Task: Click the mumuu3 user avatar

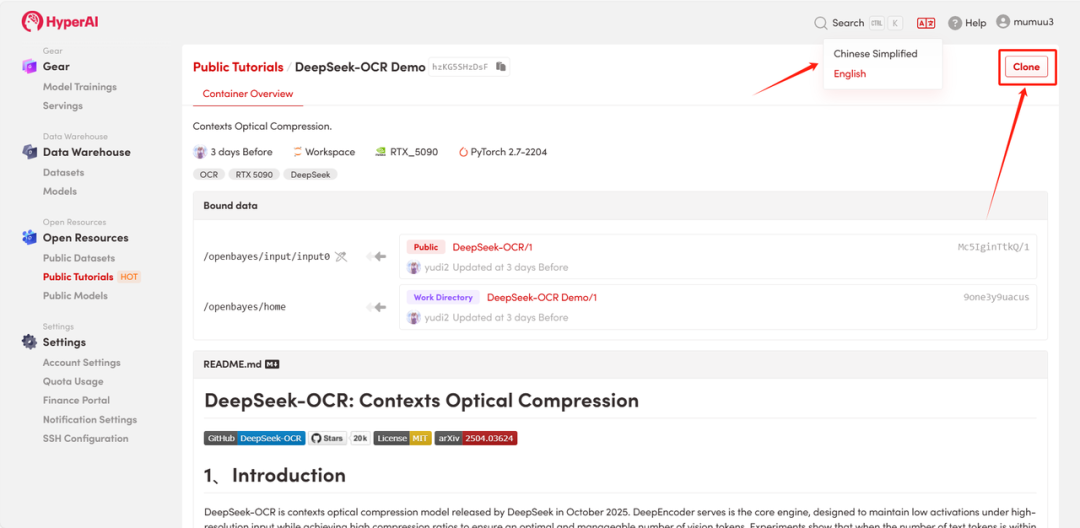Action: [x=1003, y=22]
